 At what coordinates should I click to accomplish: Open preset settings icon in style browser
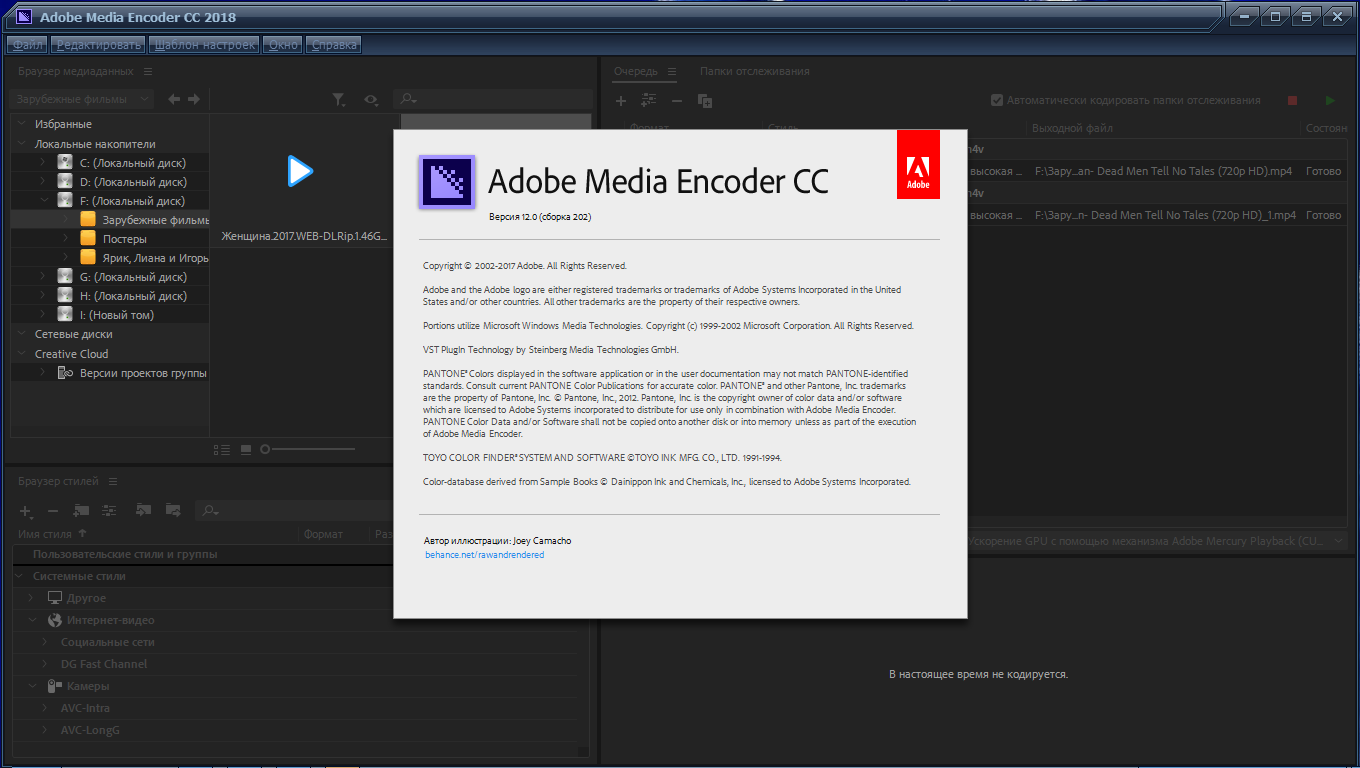(110, 511)
